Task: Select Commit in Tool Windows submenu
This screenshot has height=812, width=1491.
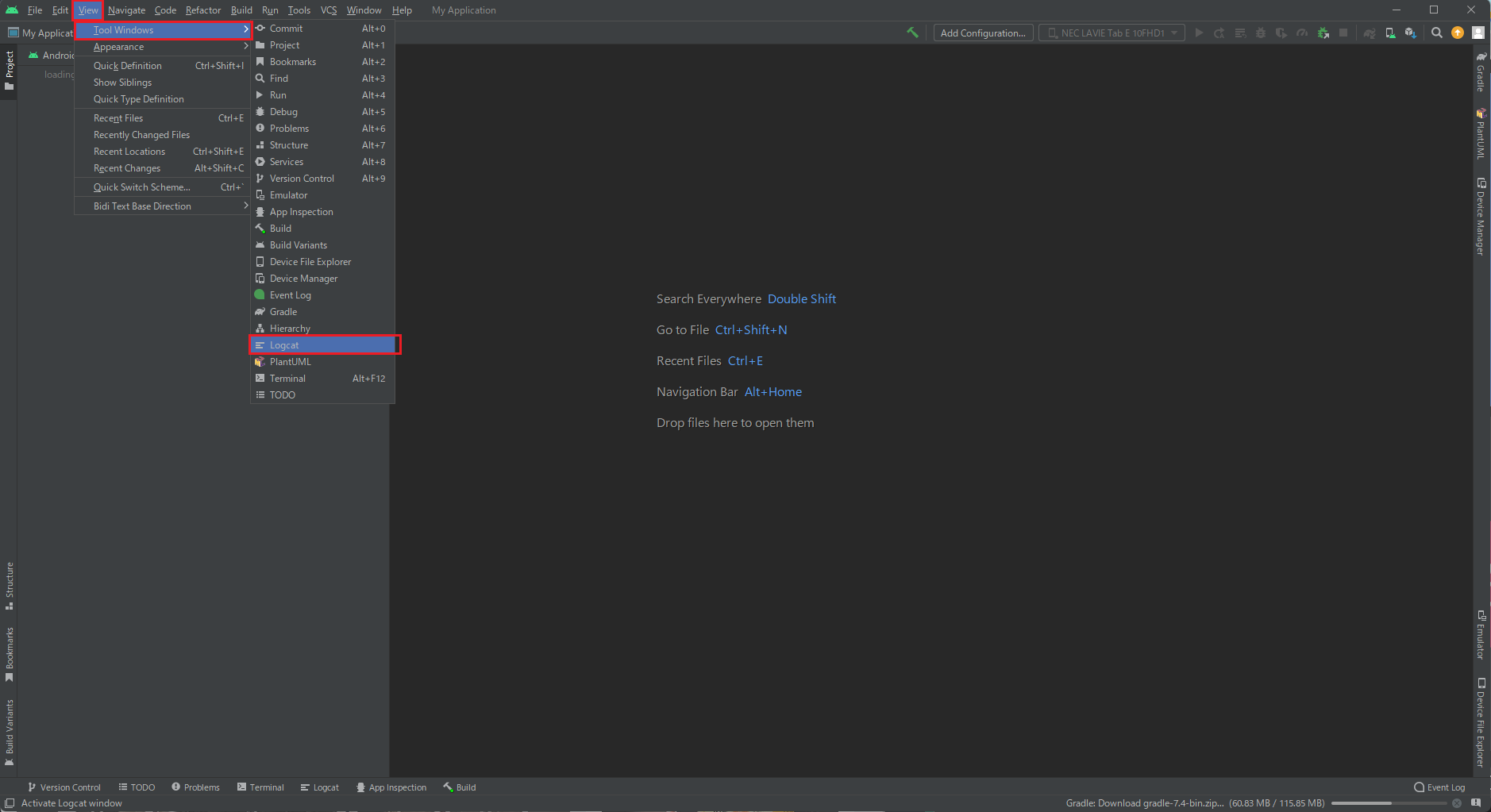Action: (x=323, y=29)
